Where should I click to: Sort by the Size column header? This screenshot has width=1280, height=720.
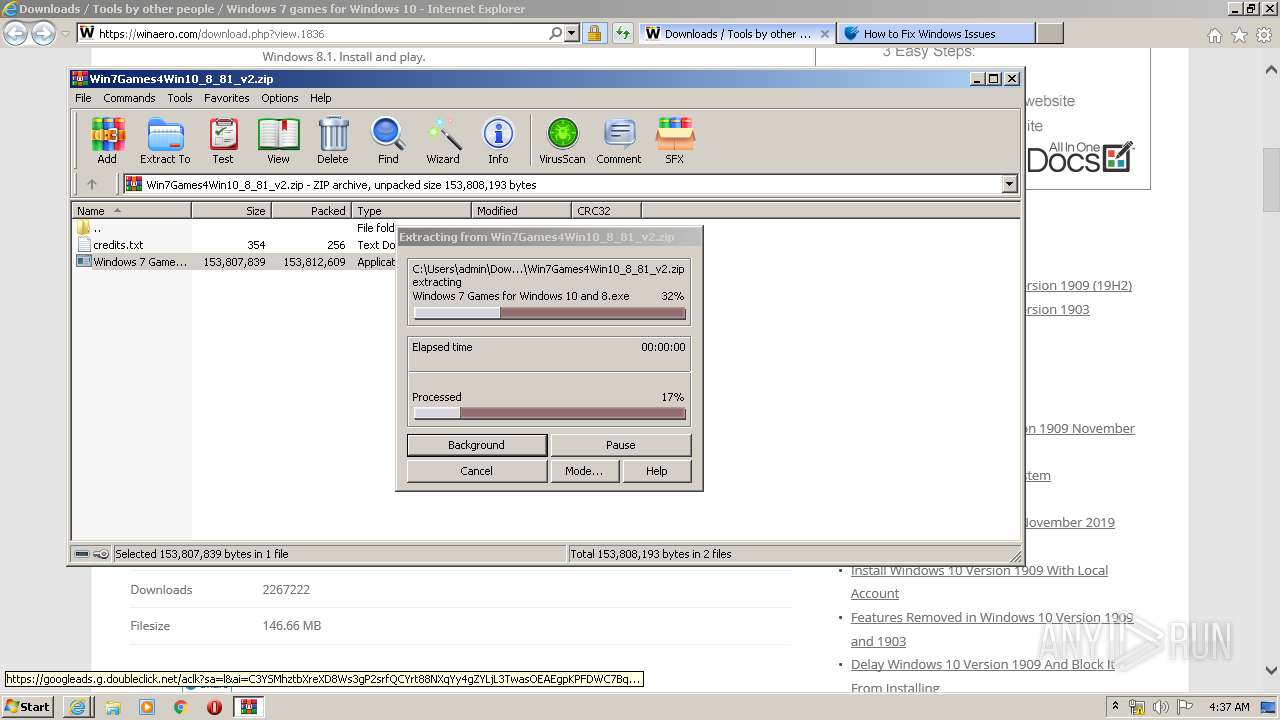[231, 210]
